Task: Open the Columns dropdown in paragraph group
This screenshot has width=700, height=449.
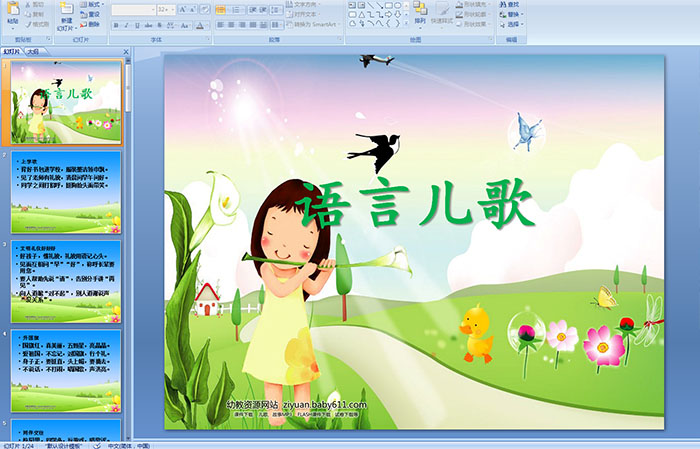Action: [x=277, y=25]
